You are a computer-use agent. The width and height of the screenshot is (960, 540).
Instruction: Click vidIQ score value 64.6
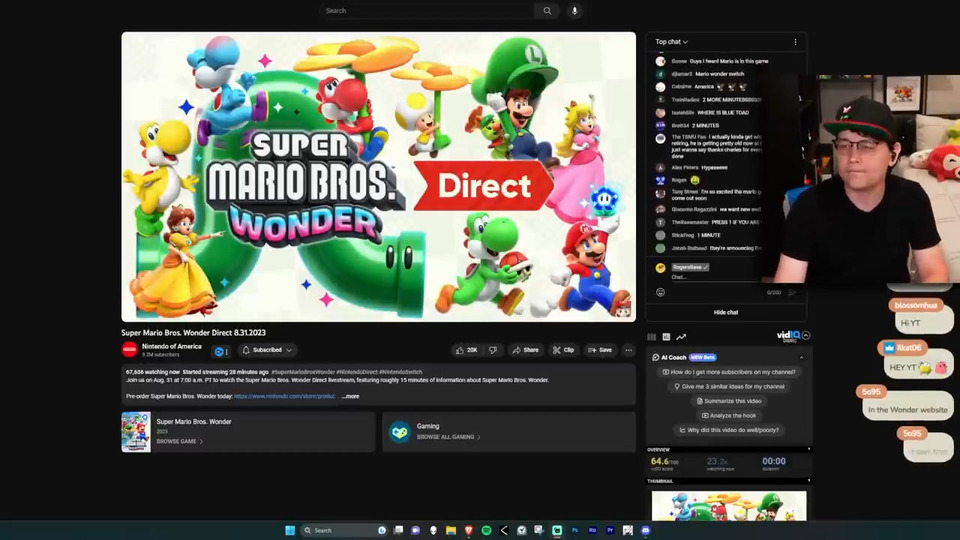tap(660, 461)
